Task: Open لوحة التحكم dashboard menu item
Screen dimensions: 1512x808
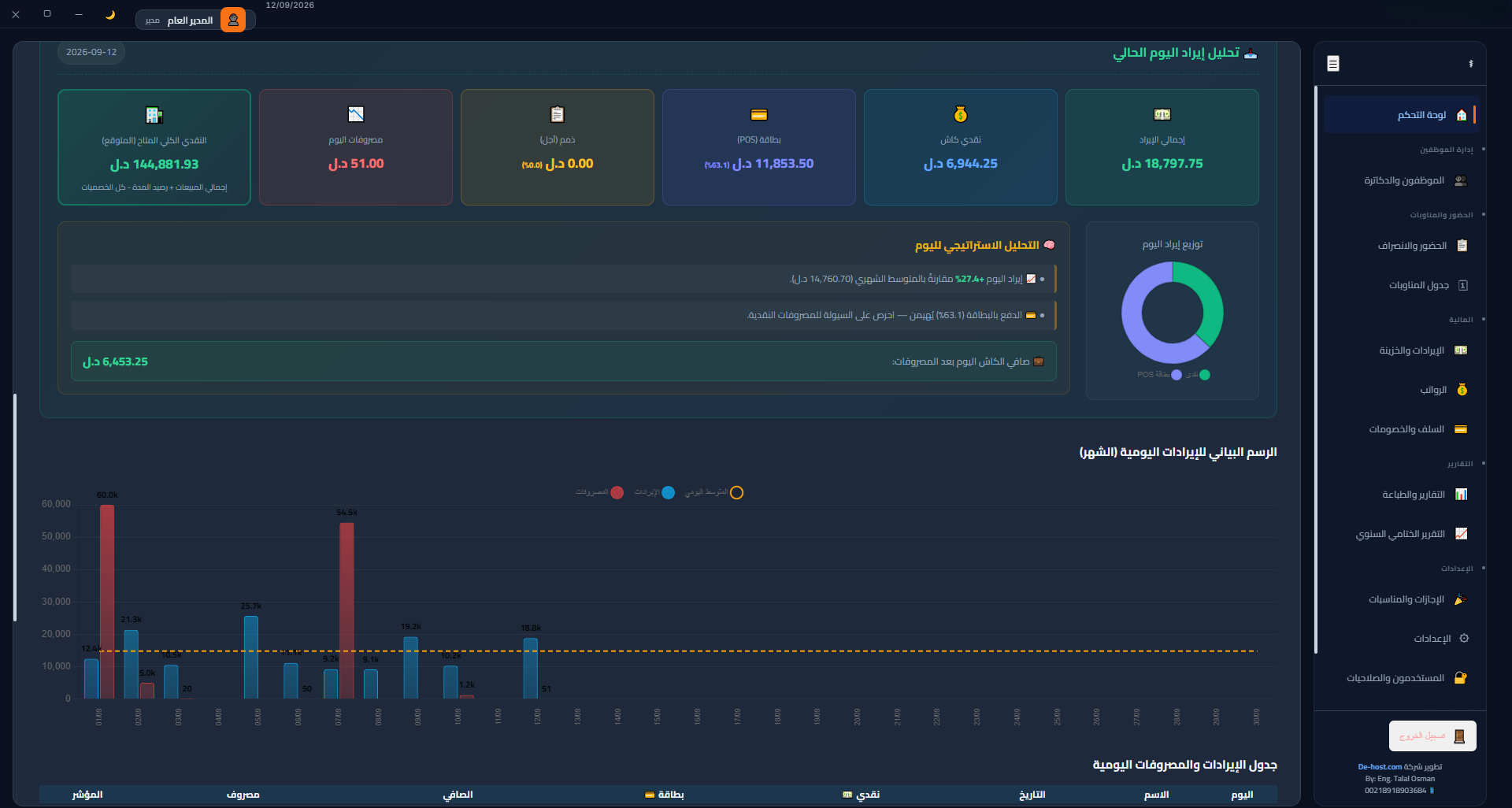Action: point(1400,115)
